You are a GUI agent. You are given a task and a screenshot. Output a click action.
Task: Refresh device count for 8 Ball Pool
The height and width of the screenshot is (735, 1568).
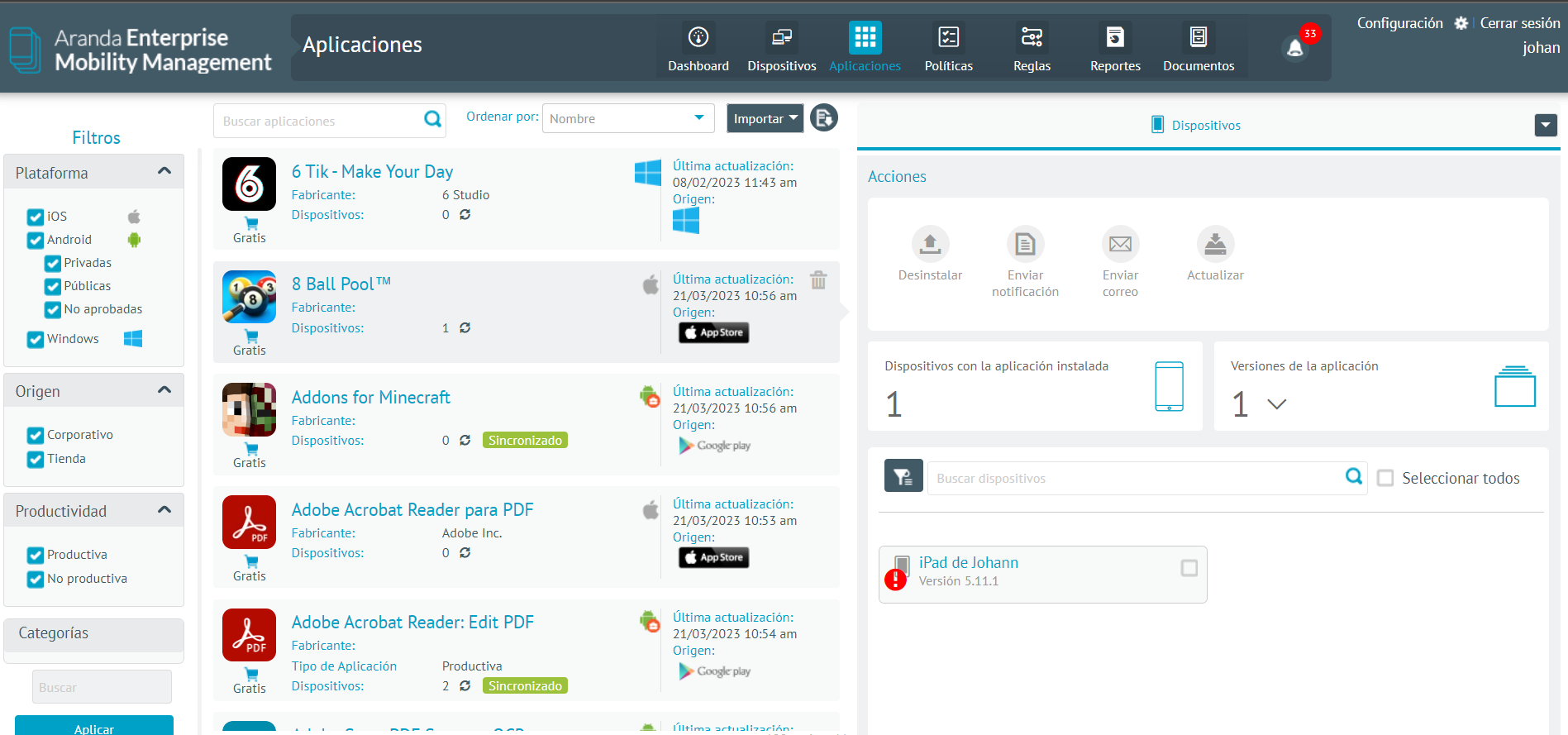pos(465,328)
